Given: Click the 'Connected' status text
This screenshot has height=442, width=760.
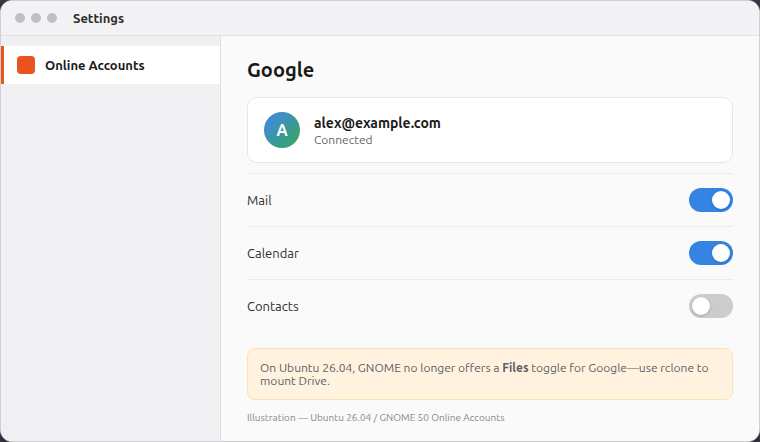Looking at the screenshot, I should (343, 140).
